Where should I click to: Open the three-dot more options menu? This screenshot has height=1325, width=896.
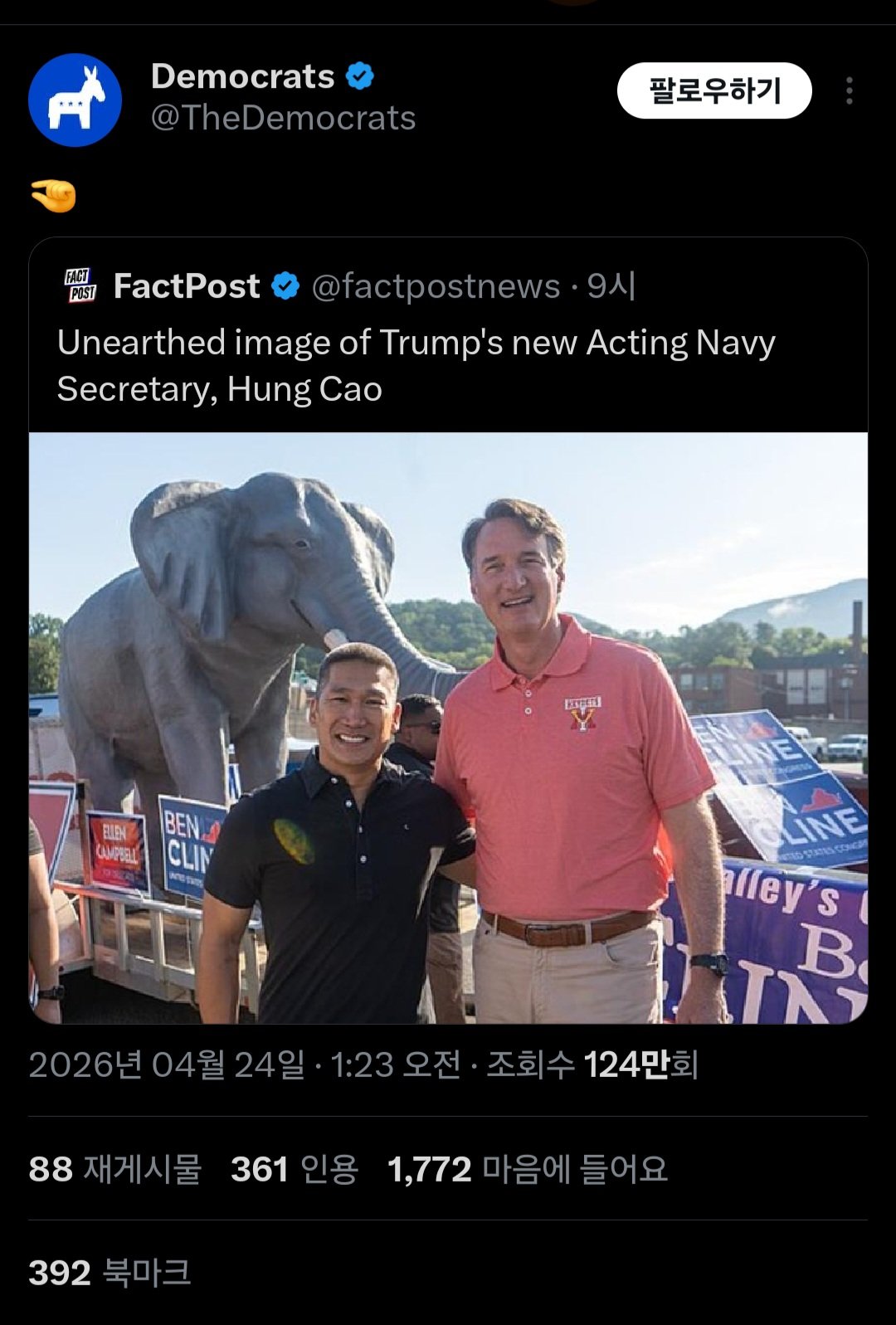(849, 91)
